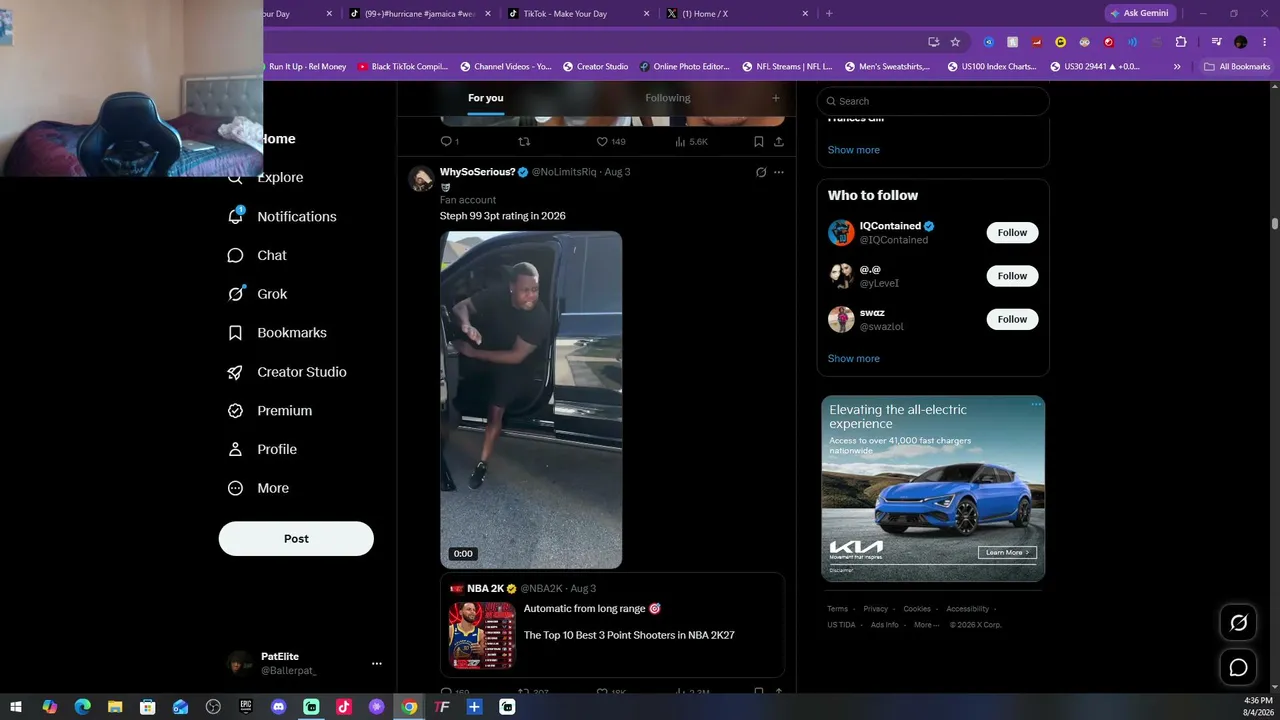This screenshot has height=720, width=1280.
Task: Repost the top post in the feed
Action: click(x=524, y=142)
